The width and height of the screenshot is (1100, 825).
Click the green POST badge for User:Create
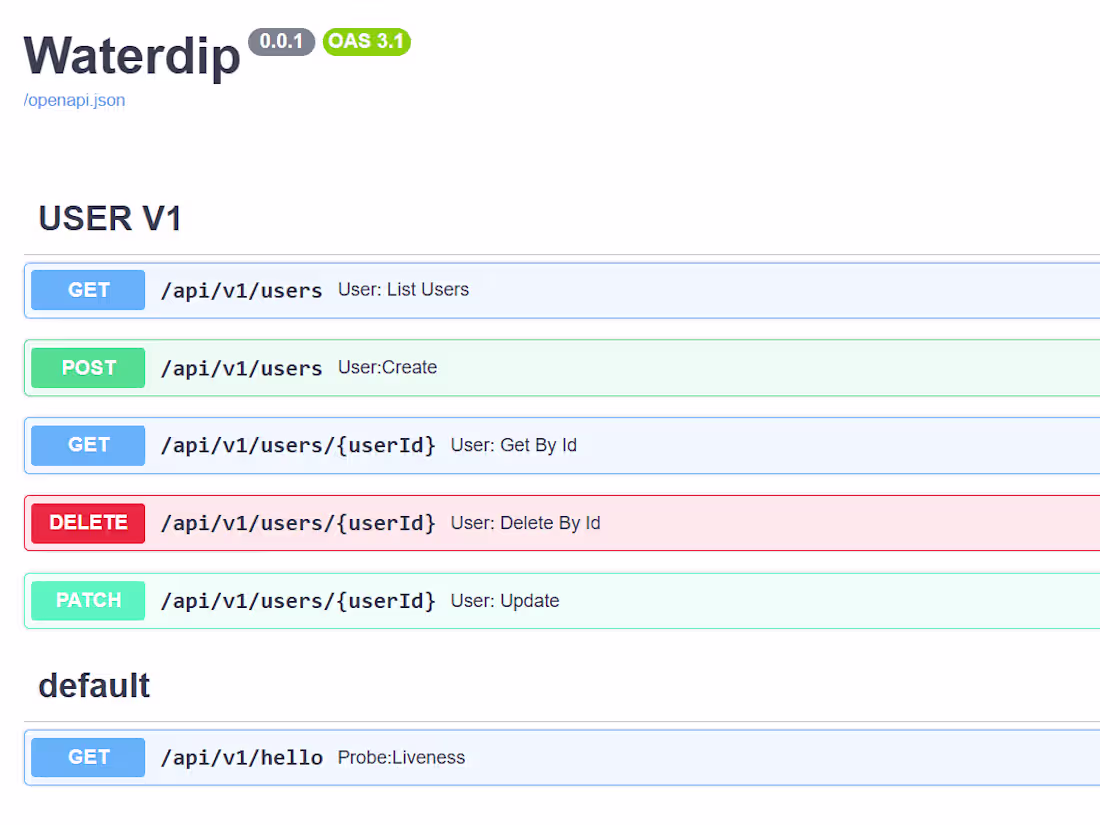click(87, 367)
